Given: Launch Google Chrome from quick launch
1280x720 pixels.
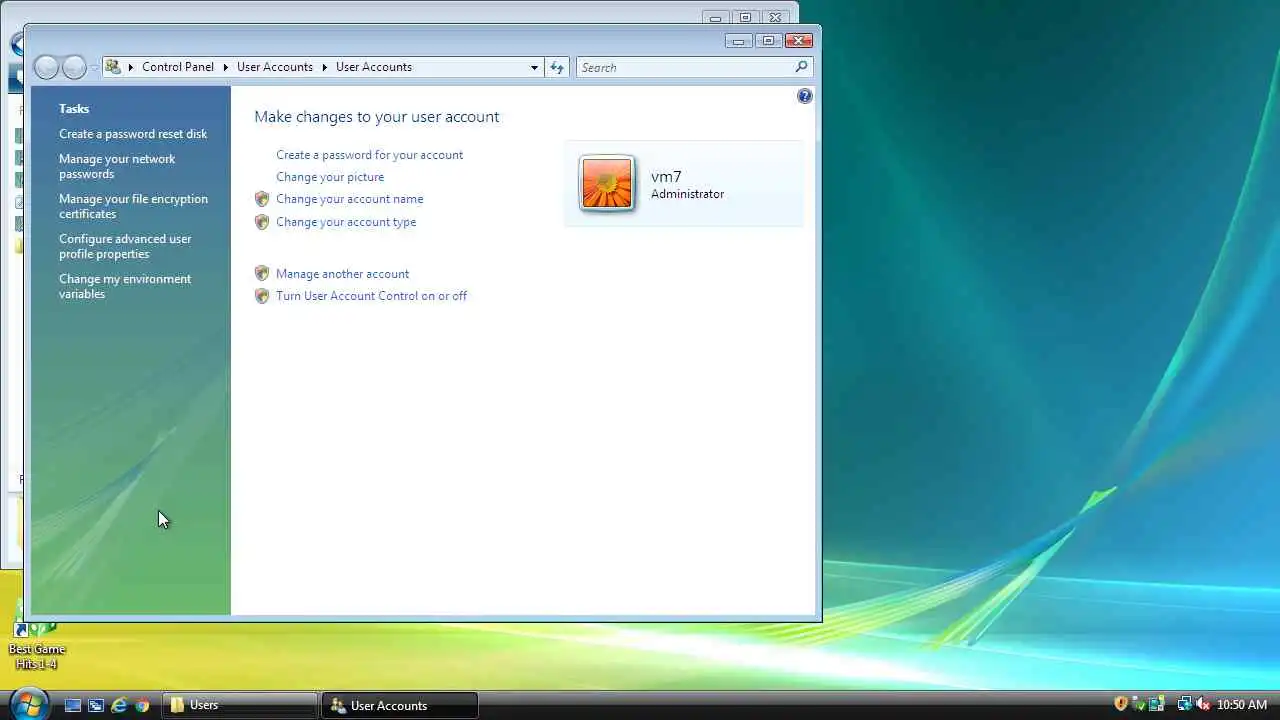Looking at the screenshot, I should 142,705.
